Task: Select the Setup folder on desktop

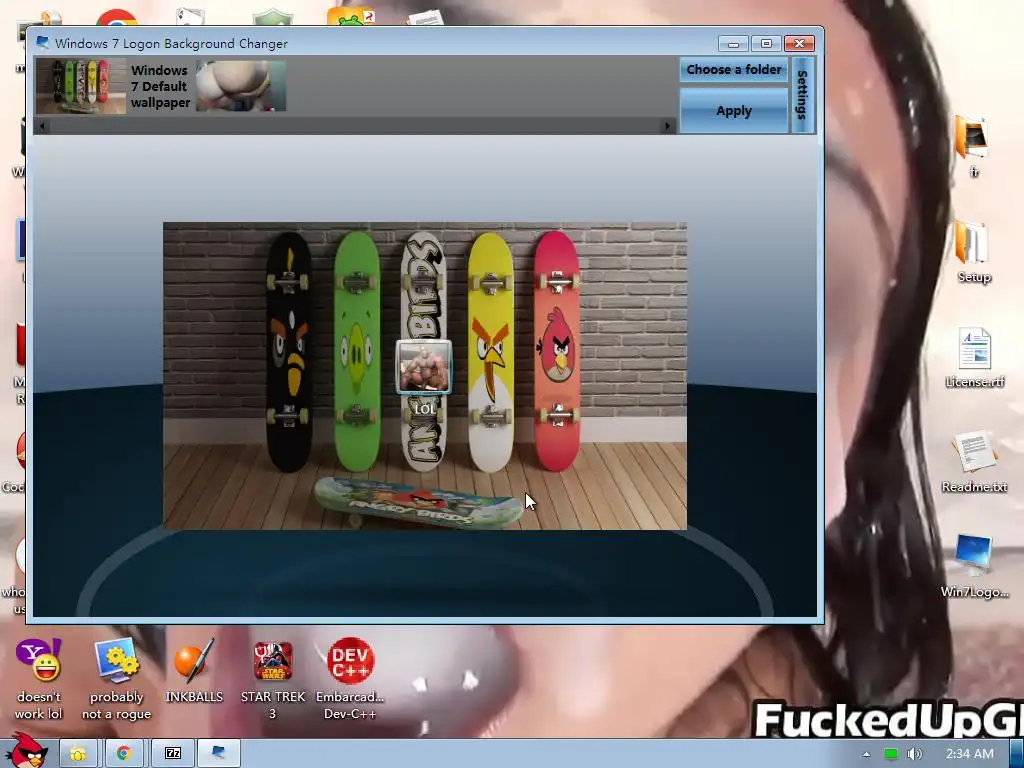Action: click(x=974, y=251)
